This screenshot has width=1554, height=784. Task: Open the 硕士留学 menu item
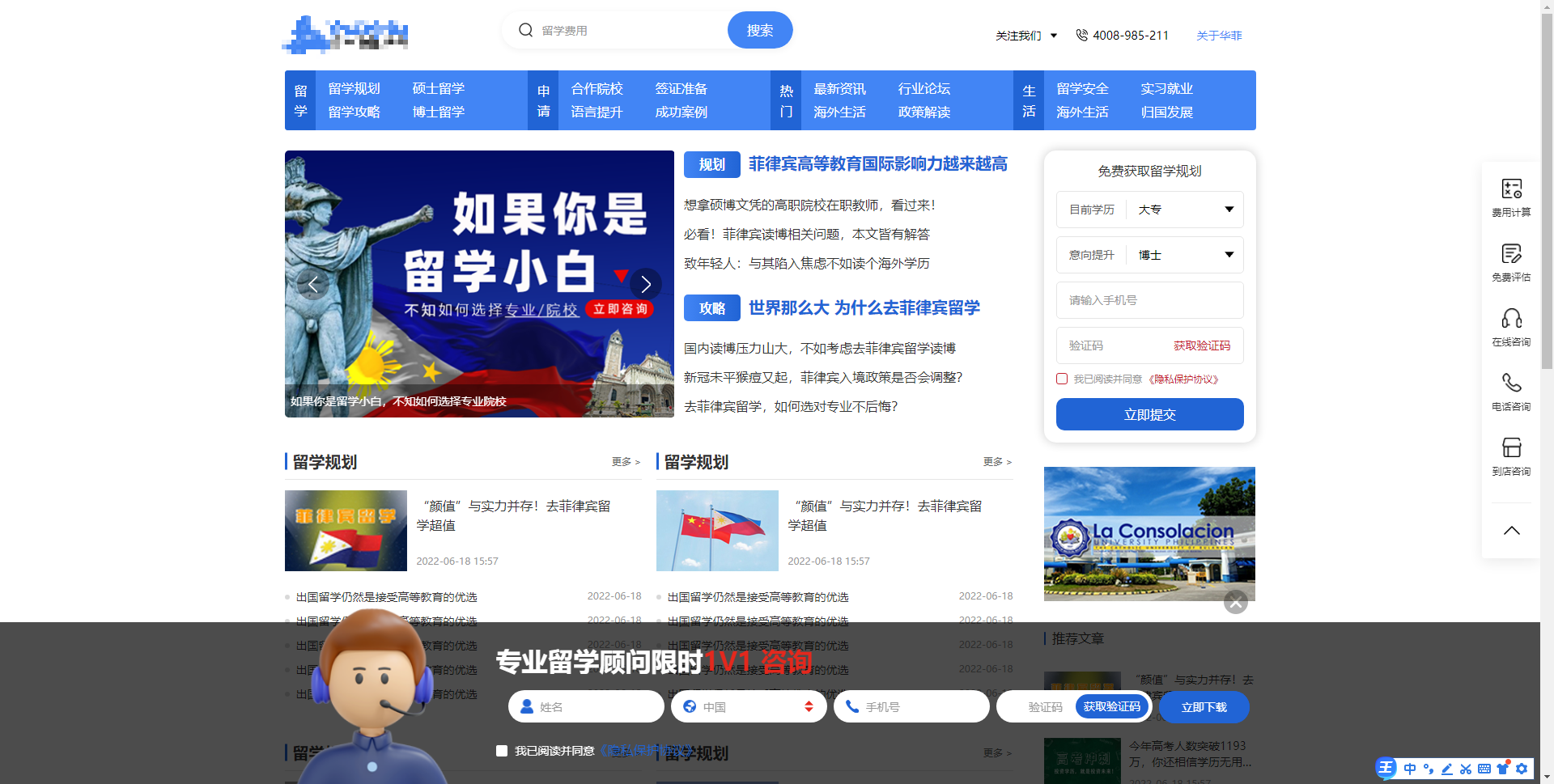click(x=438, y=88)
